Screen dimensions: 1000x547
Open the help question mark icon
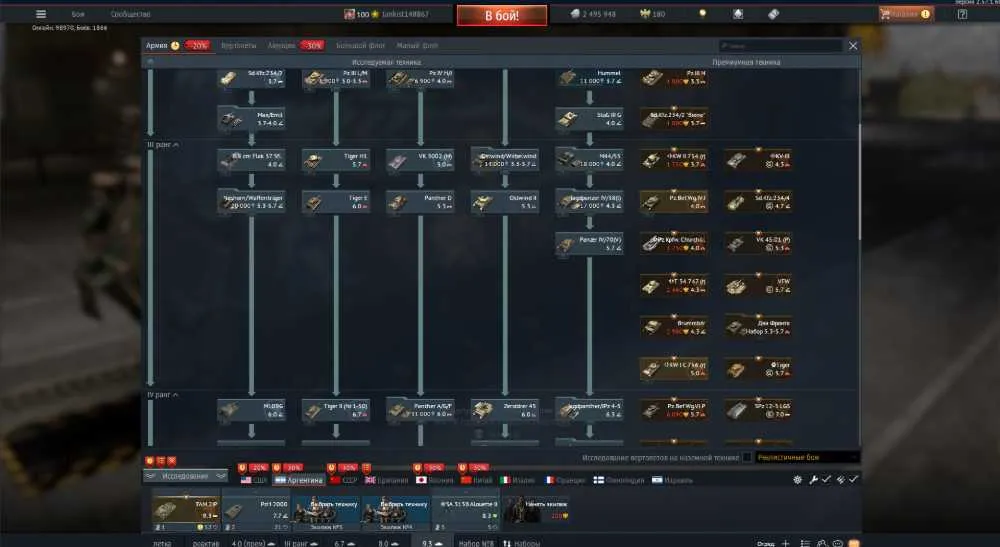point(962,14)
